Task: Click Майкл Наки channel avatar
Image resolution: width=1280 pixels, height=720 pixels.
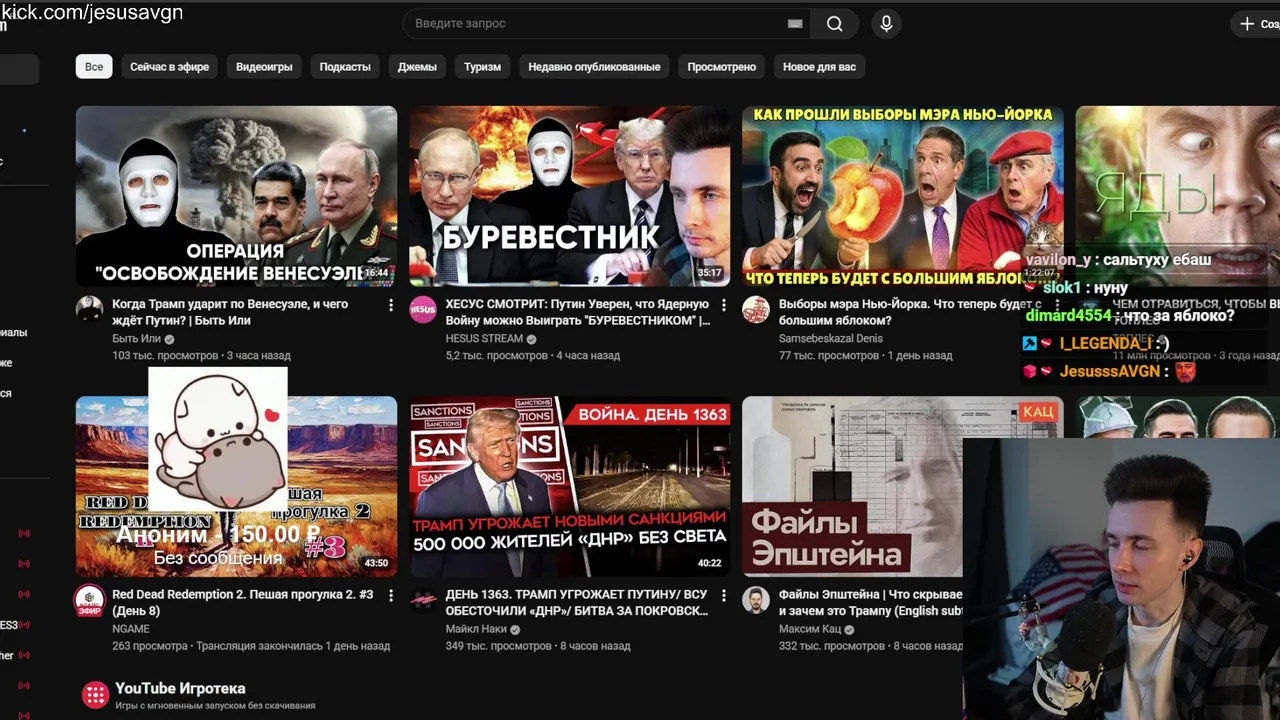Action: click(x=423, y=600)
